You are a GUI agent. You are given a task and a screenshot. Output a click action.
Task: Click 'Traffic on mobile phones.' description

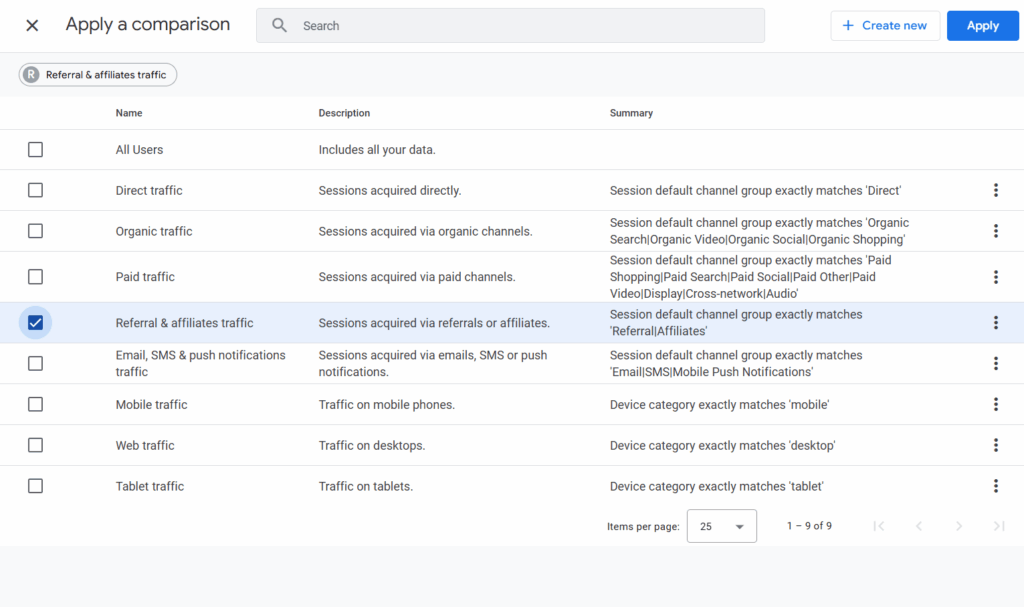point(387,404)
